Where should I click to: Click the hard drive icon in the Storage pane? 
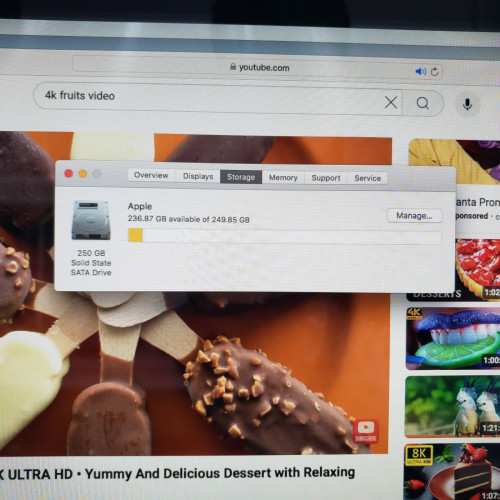click(x=91, y=220)
